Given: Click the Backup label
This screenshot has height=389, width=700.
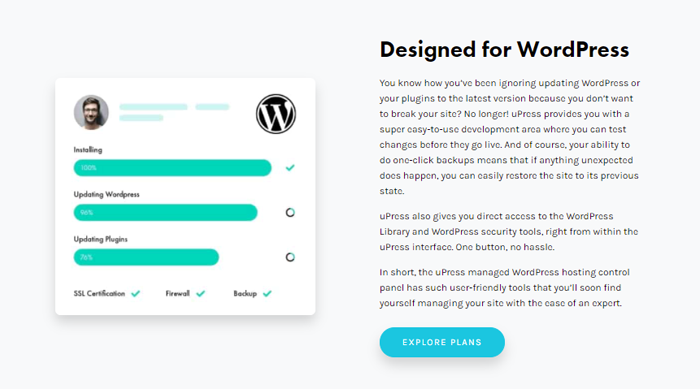Looking at the screenshot, I should (245, 293).
